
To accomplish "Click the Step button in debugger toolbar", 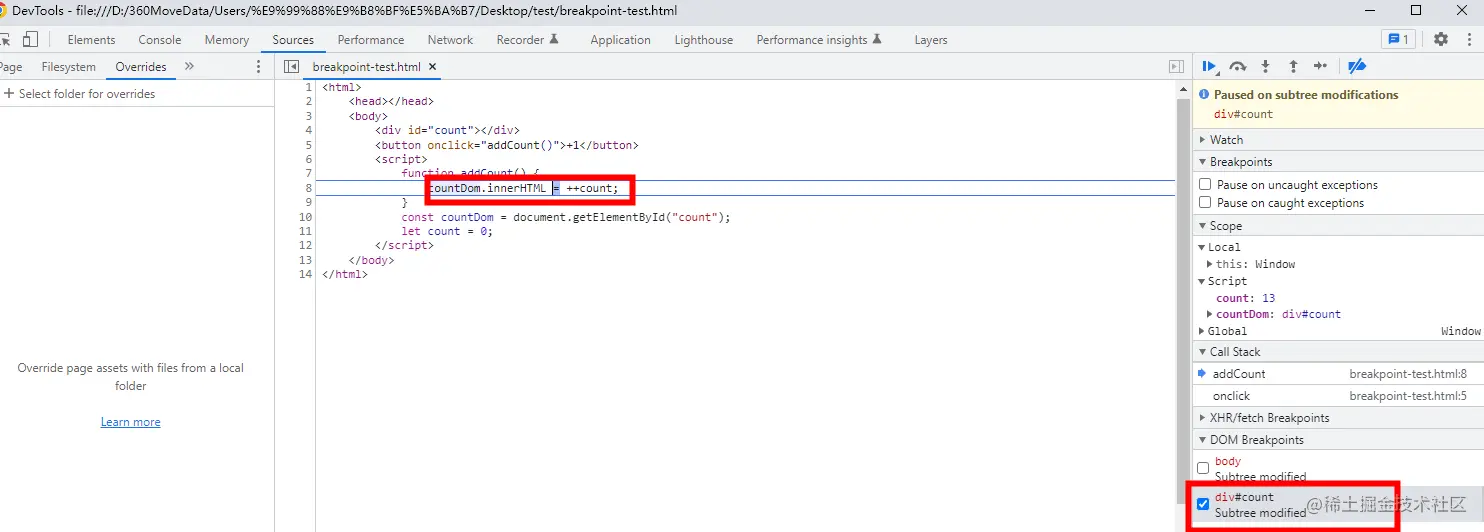I will click(1320, 66).
